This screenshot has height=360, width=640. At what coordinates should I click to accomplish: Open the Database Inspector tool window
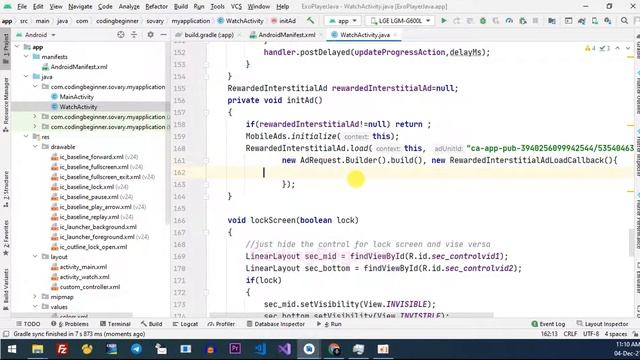[x=276, y=324]
